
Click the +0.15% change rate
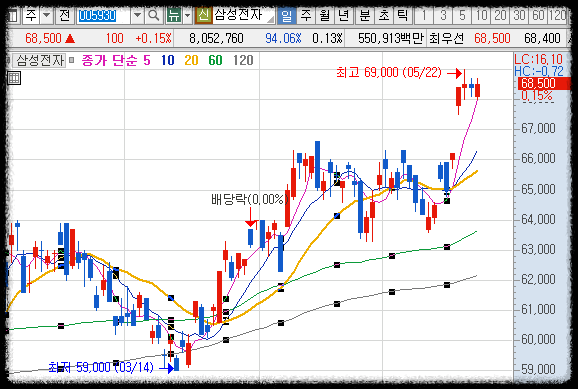153,38
